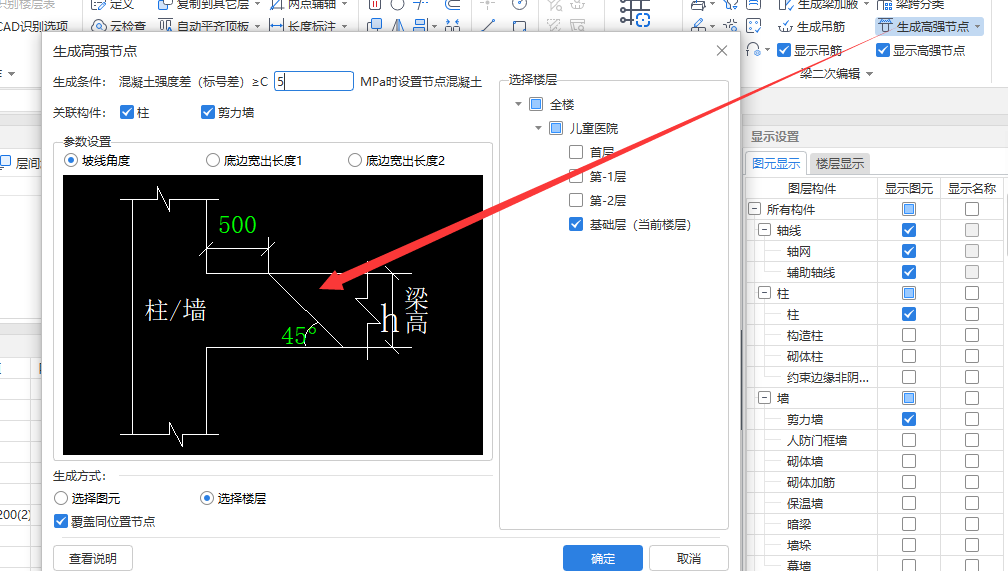The image size is (1008, 571).
Task: Click the 显示名称 column header
Action: tap(972, 188)
